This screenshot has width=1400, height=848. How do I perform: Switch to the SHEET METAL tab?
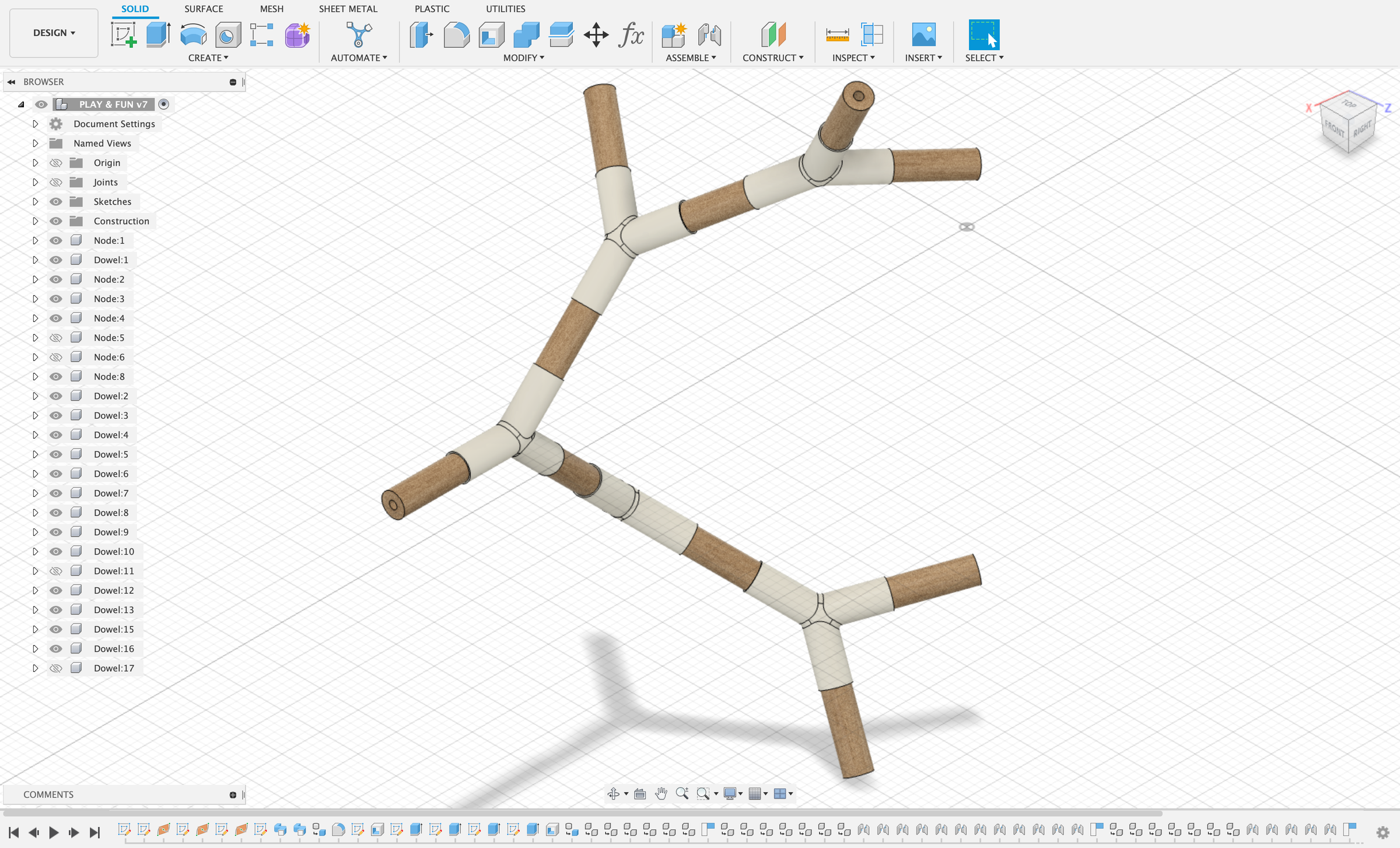click(348, 9)
